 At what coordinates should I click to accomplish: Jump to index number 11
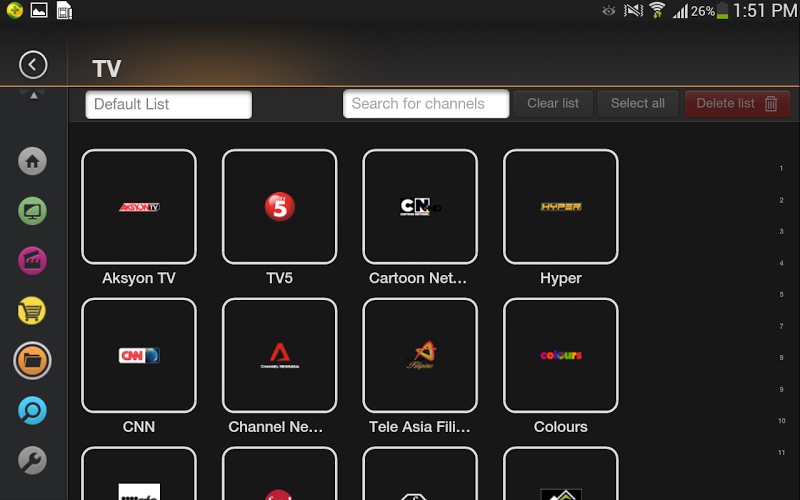(x=781, y=453)
